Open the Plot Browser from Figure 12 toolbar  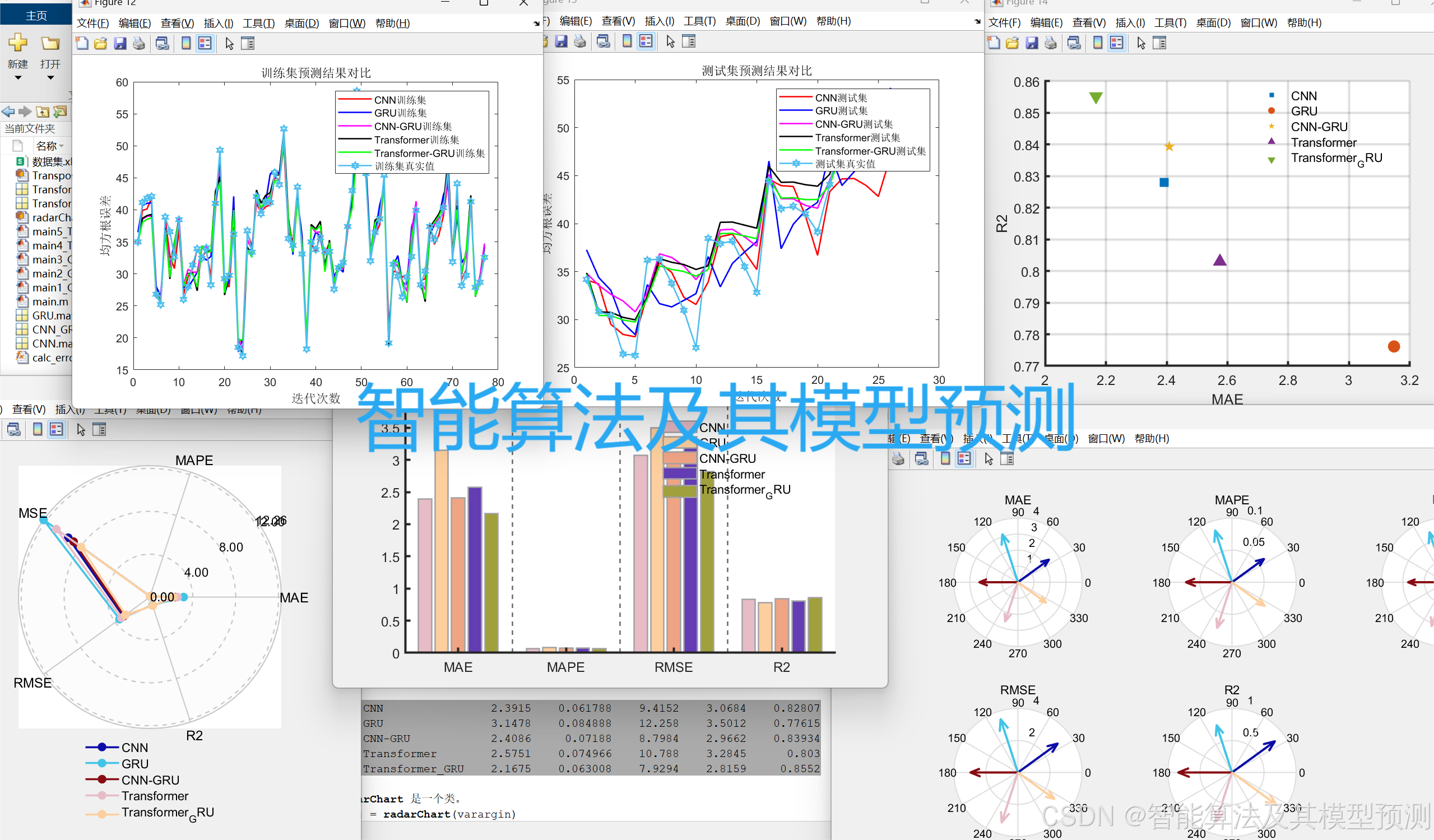coord(248,43)
